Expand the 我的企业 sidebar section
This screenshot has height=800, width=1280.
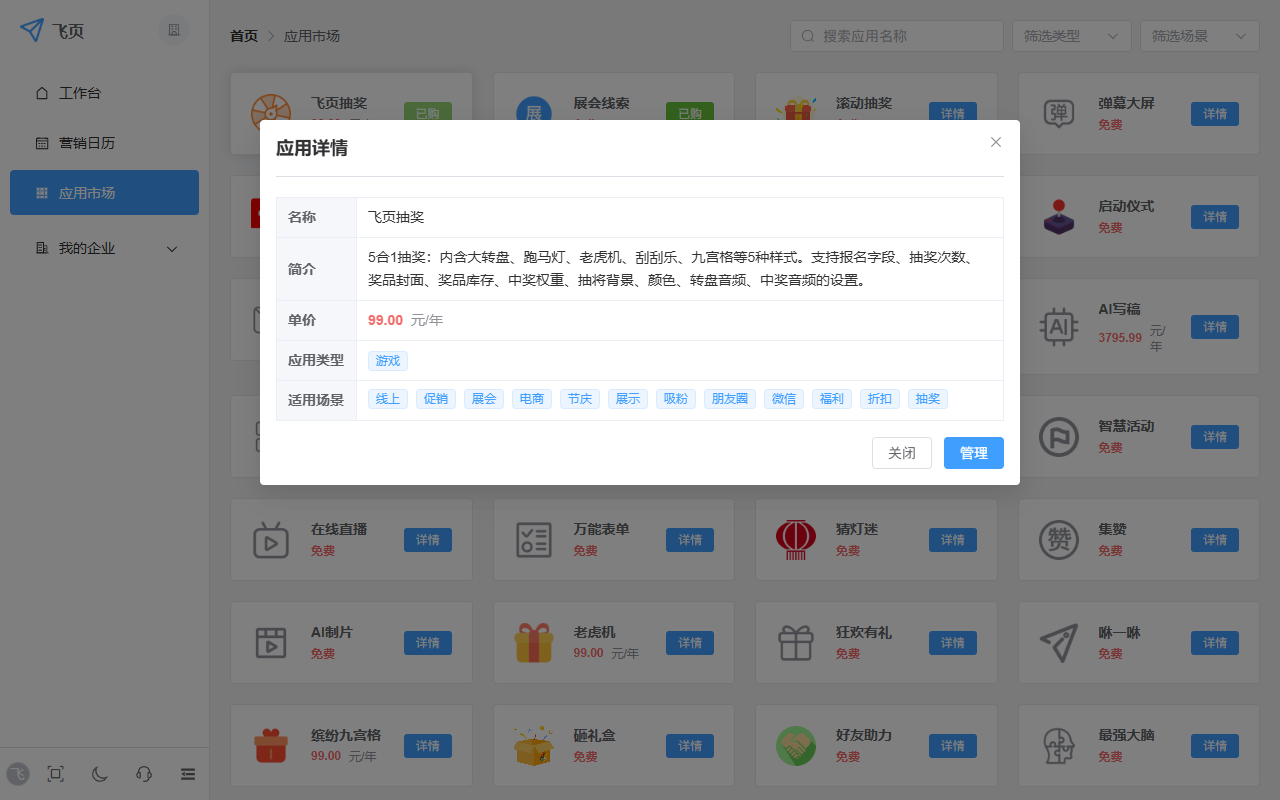click(x=104, y=247)
